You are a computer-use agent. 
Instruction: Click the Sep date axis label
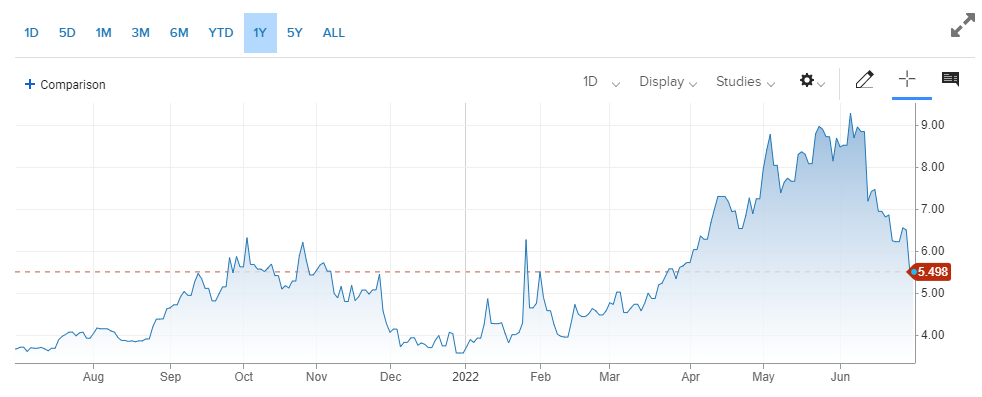click(170, 377)
